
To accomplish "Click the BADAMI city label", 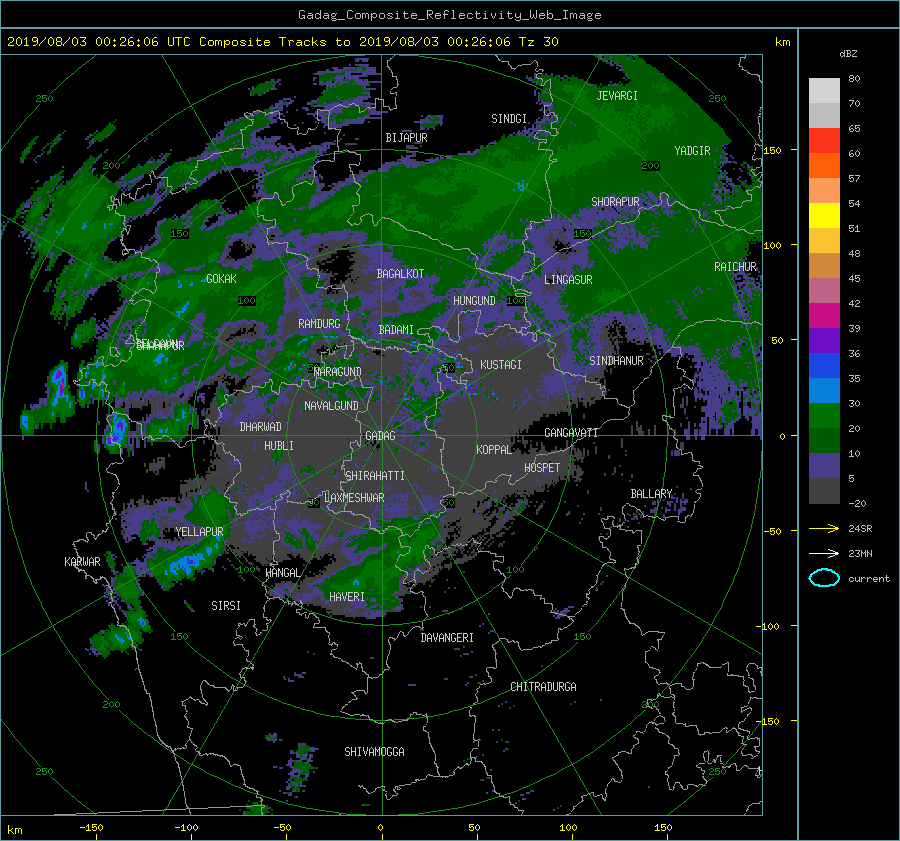I will [396, 330].
